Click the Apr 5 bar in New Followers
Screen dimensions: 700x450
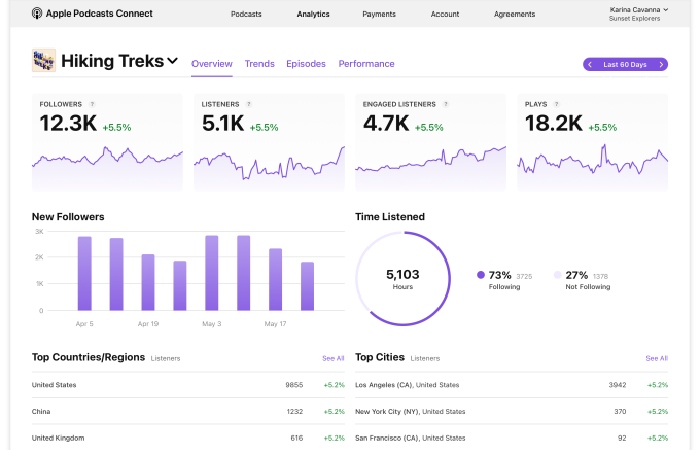[x=84, y=273]
